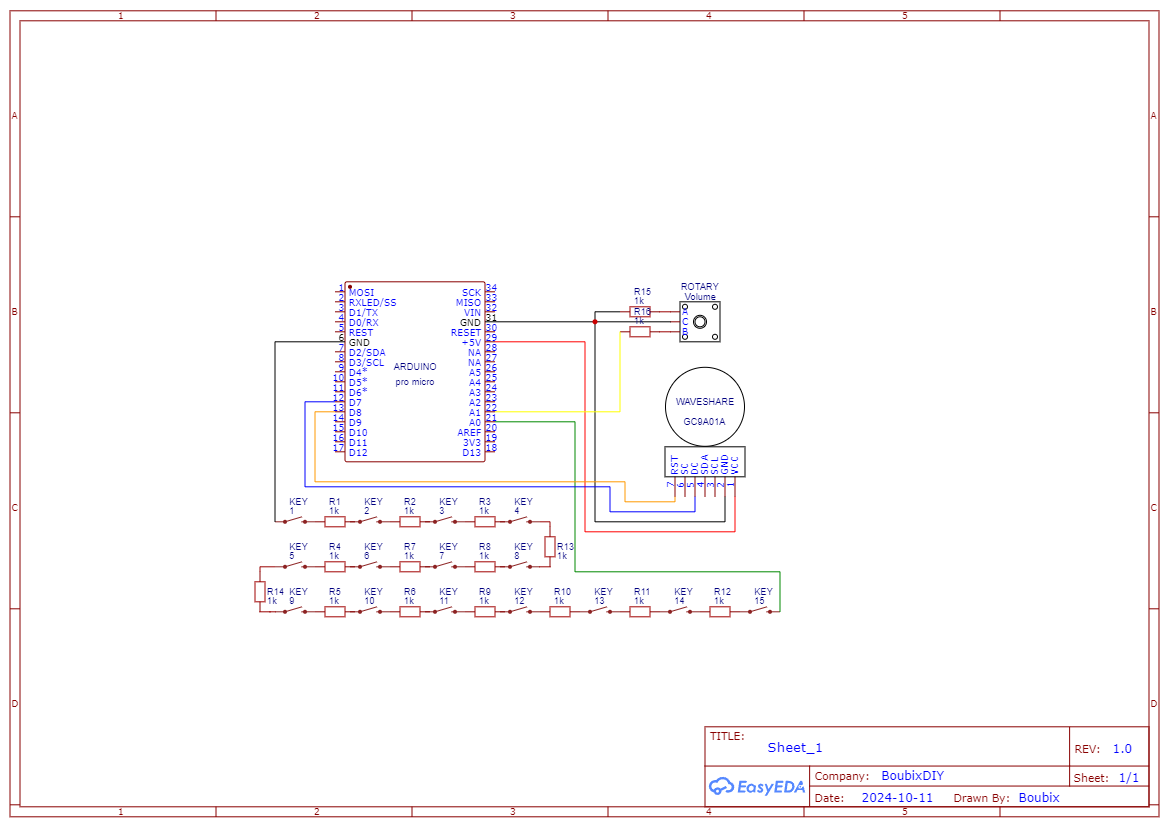This screenshot has width=1169, height=827.
Task: Select the 'AREF' pin label on Arduino
Action: [x=470, y=433]
